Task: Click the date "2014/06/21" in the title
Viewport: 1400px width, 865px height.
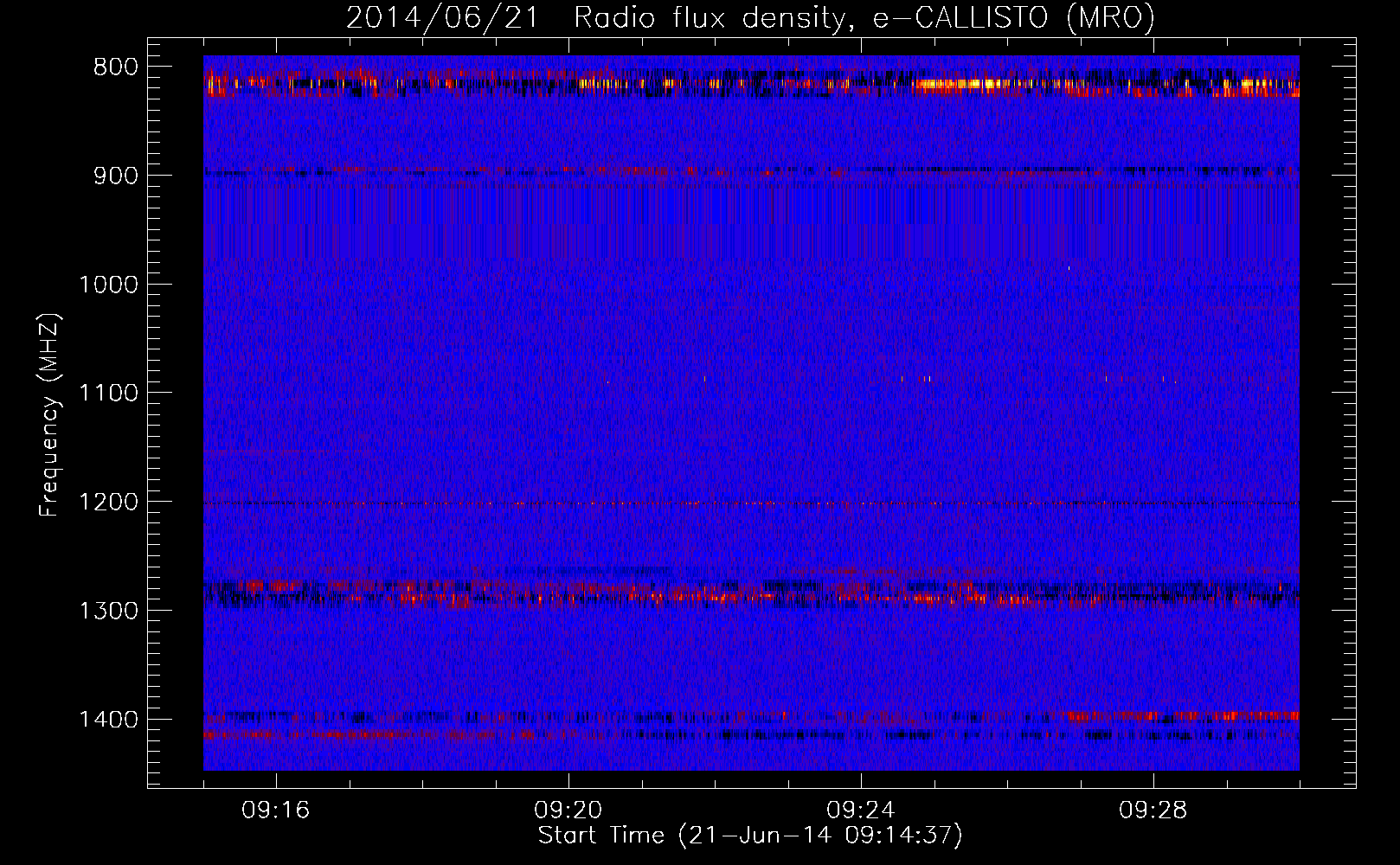Action: pos(441,18)
